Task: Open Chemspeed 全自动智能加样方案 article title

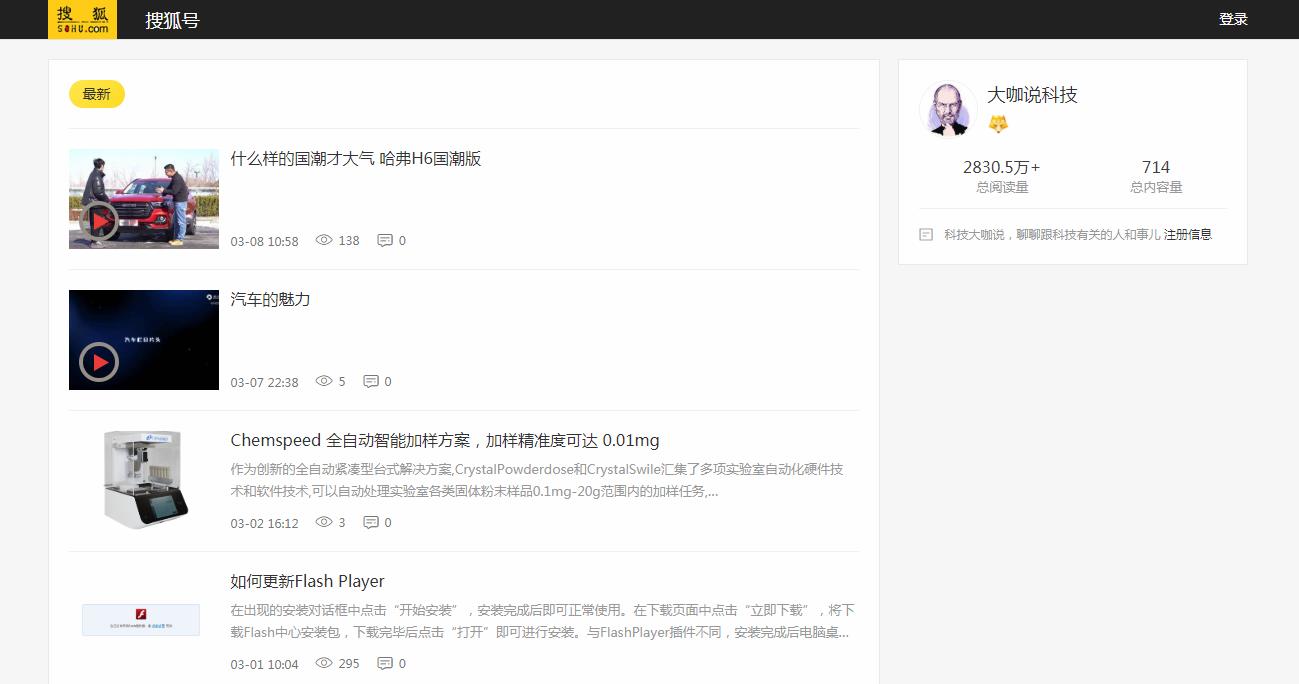Action: click(x=445, y=440)
